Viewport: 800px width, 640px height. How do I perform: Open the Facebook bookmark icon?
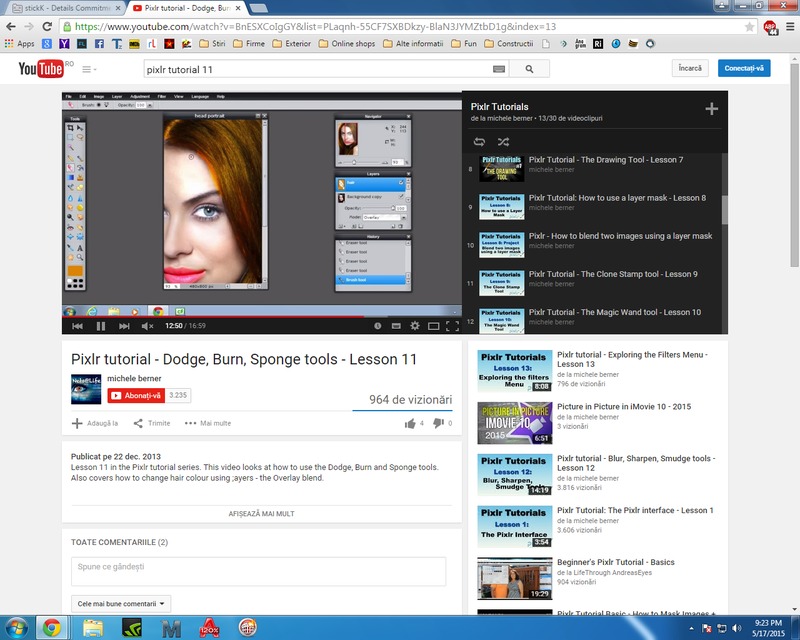[99, 44]
